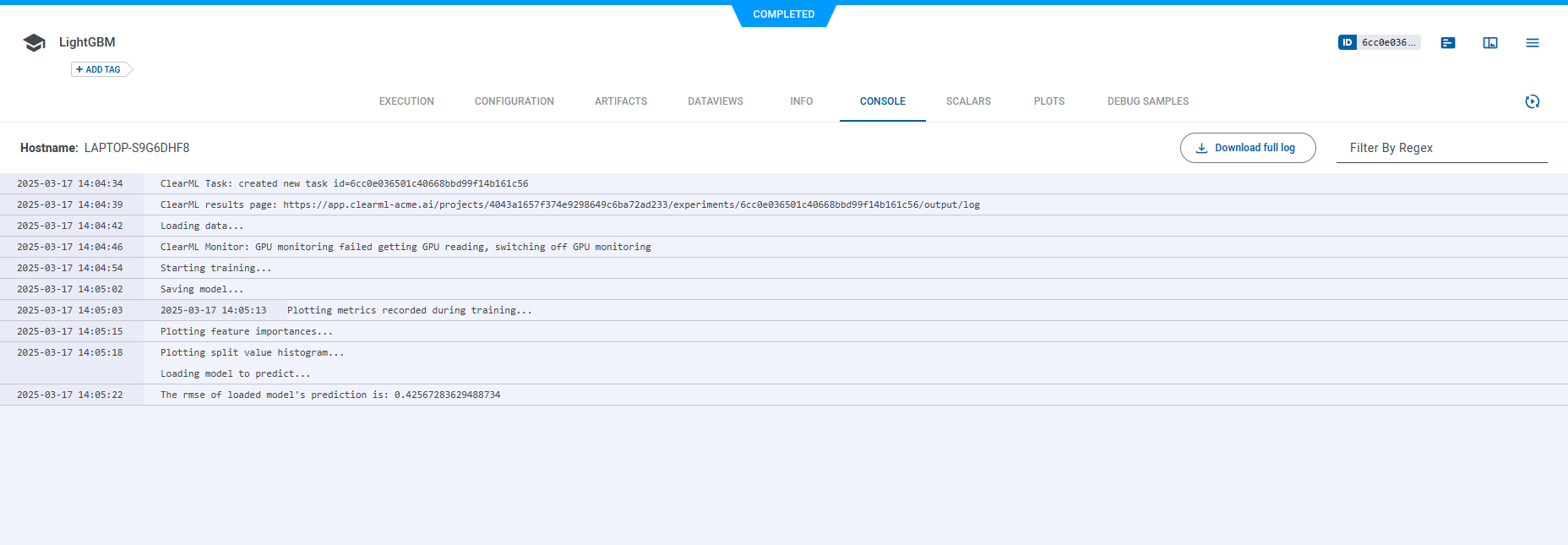View the SCALARS tab

(968, 101)
